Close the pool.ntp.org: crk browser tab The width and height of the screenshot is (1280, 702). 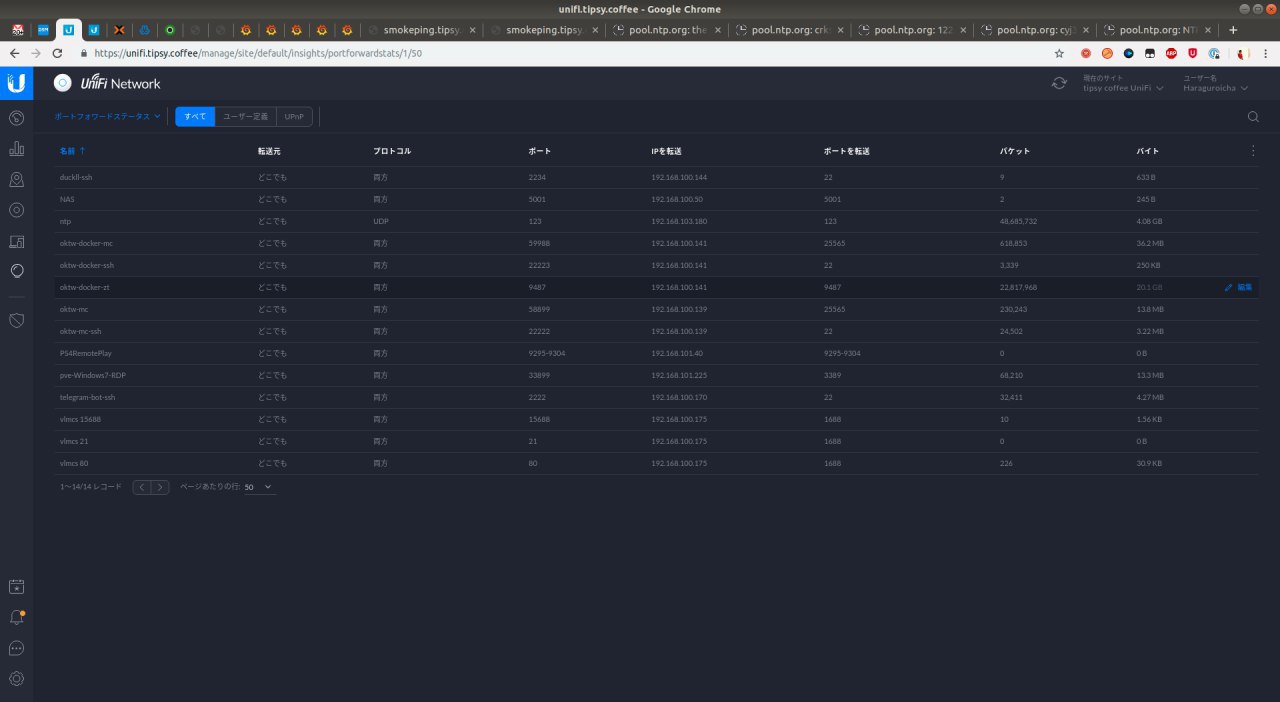click(x=840, y=30)
